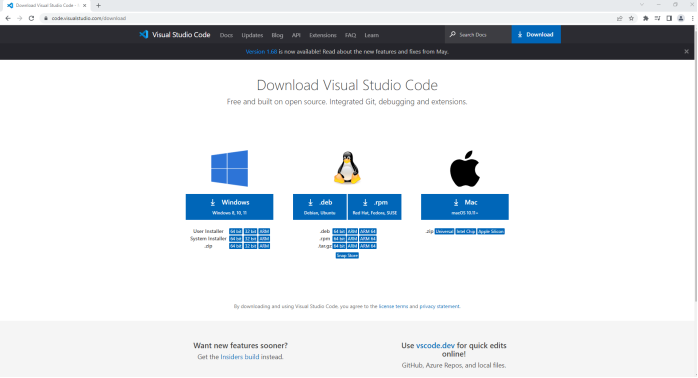
Task: Select Linux .deb ARM
Action: (x=352, y=232)
